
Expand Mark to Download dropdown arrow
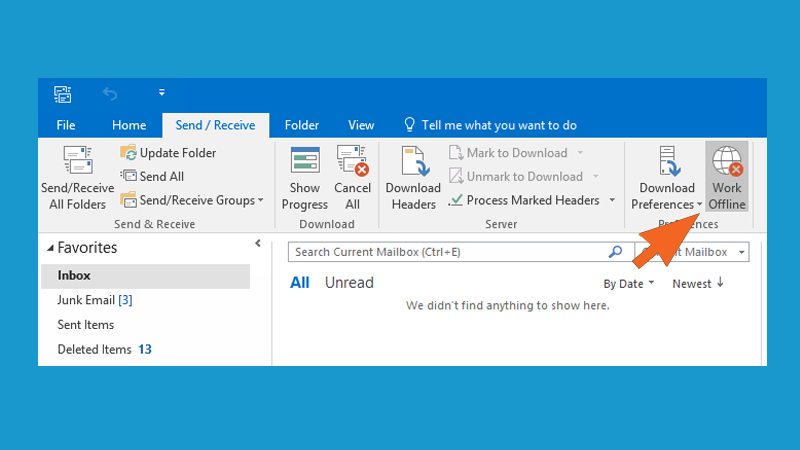[580, 153]
